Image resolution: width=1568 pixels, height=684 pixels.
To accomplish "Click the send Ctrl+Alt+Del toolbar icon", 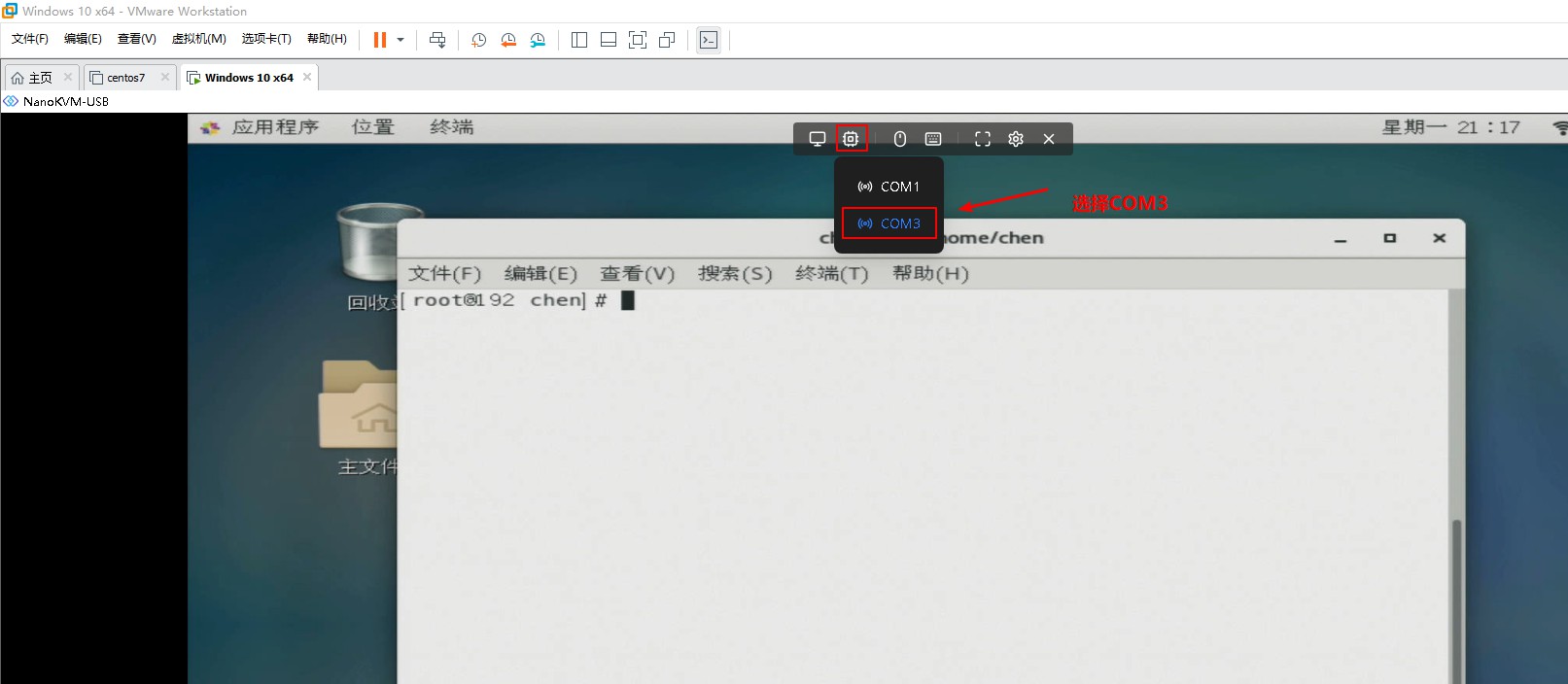I will point(437,40).
